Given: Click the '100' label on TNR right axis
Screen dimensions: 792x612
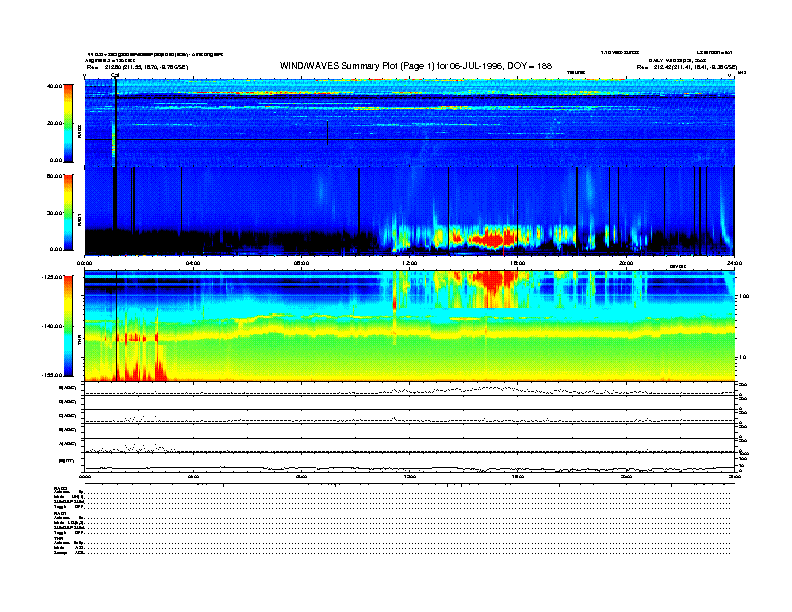Looking at the screenshot, I should 744,296.
